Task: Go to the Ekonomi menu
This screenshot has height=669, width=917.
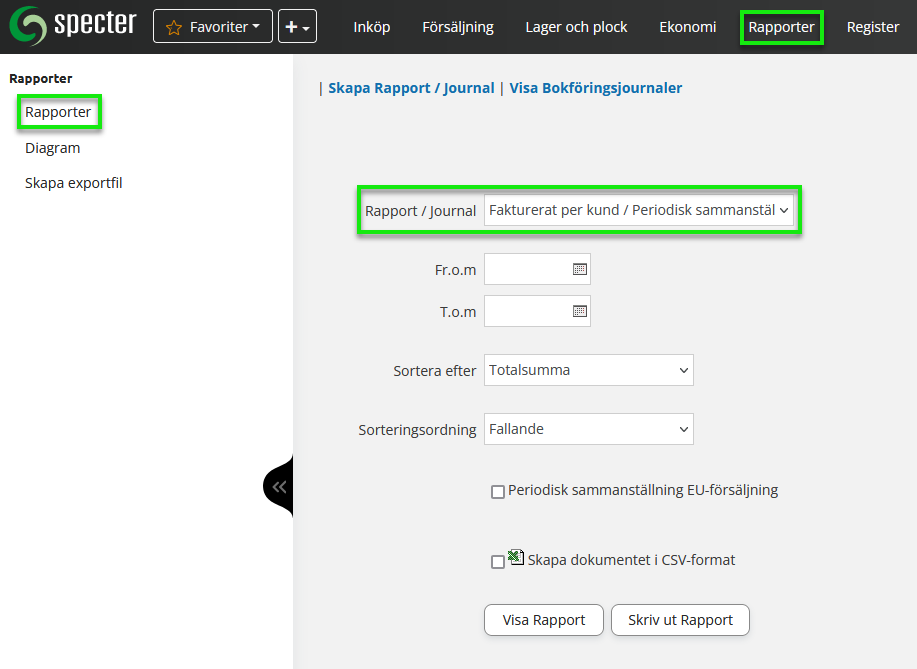Action: tap(687, 27)
